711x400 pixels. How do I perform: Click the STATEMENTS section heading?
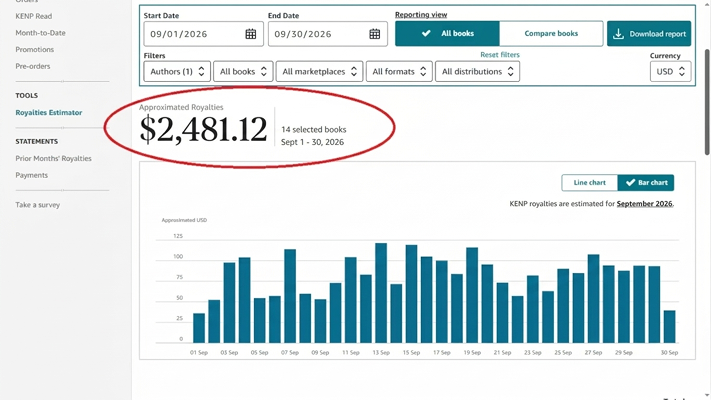tap(37, 141)
